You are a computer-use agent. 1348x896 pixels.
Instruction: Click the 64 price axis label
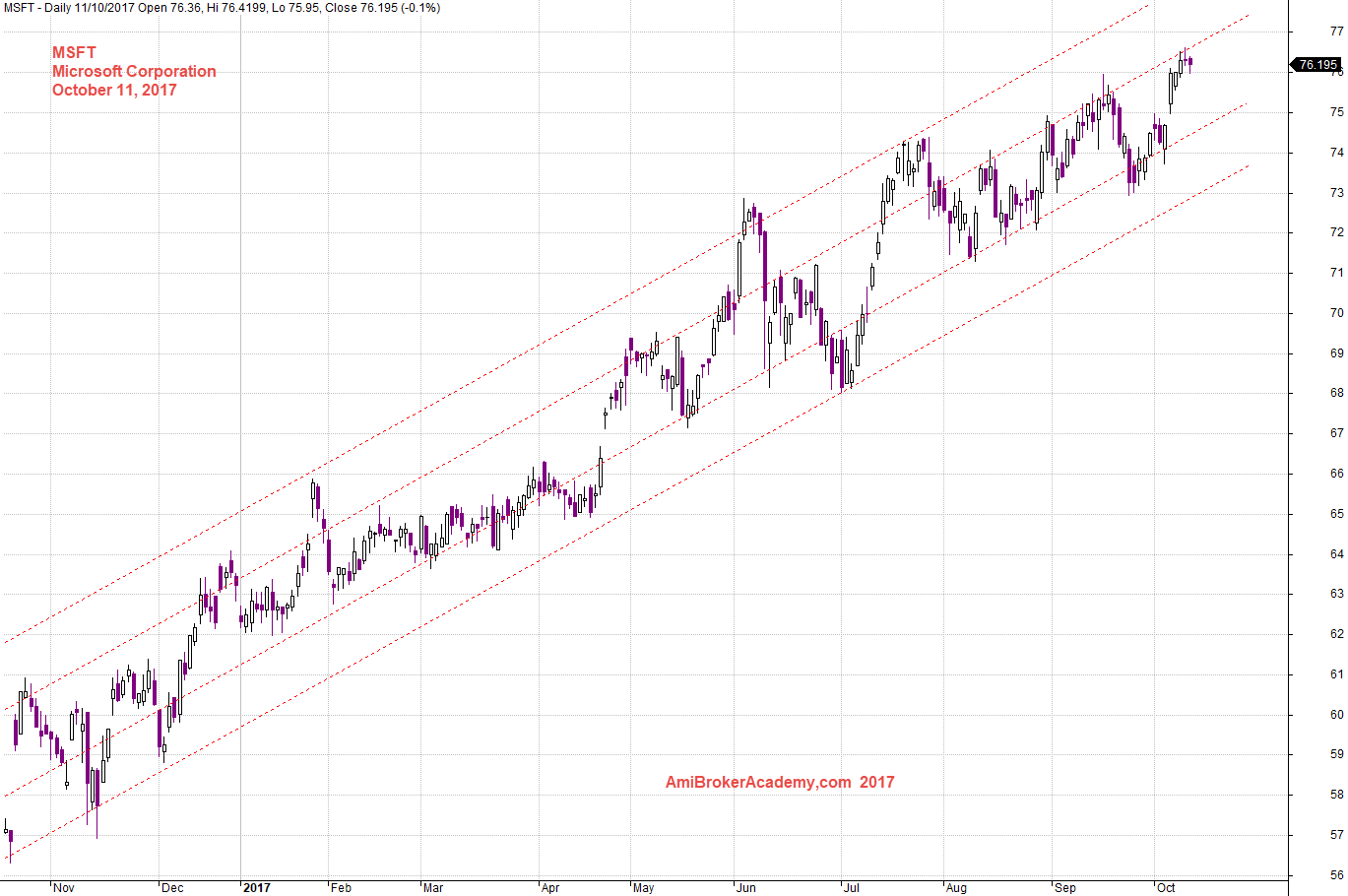pos(1336,554)
